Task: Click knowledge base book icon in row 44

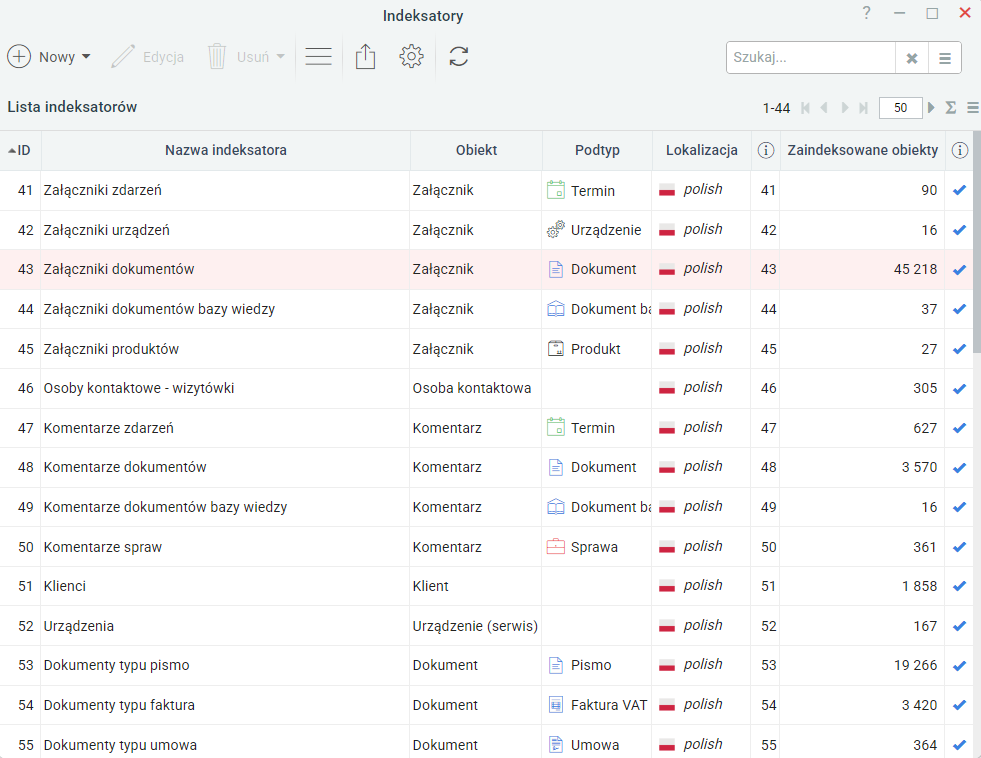Action: click(x=556, y=309)
